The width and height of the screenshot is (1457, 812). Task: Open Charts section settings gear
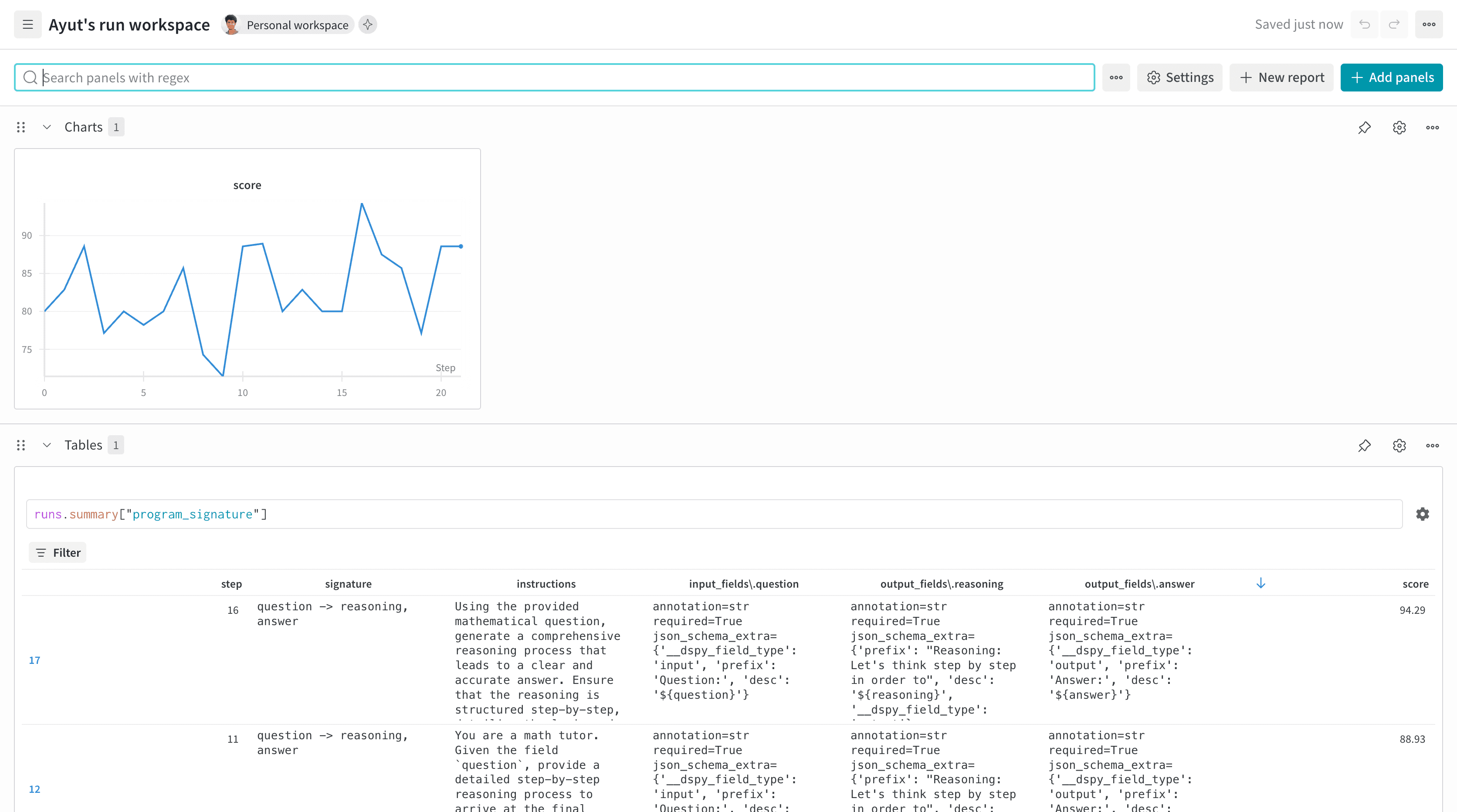[1399, 127]
